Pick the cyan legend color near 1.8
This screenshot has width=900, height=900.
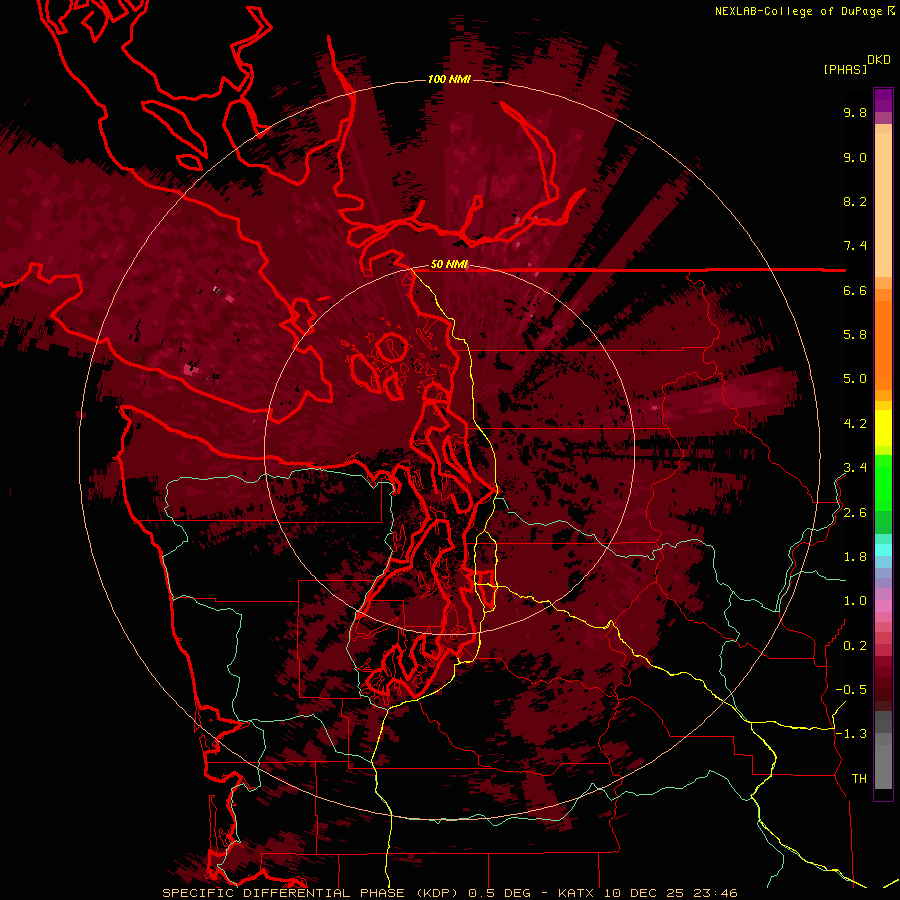(883, 550)
